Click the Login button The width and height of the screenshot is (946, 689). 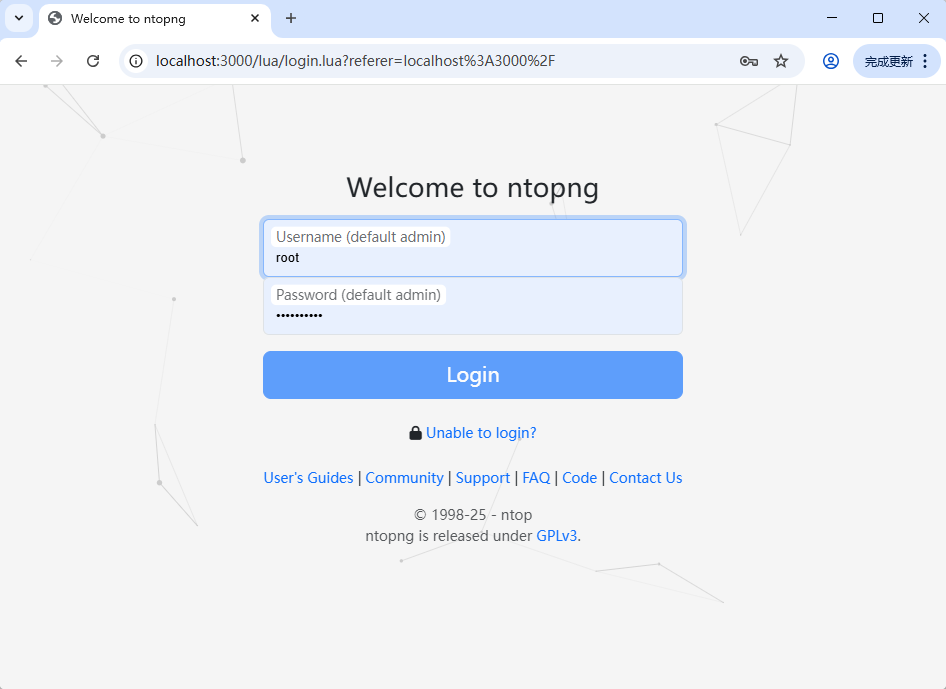[x=473, y=375]
